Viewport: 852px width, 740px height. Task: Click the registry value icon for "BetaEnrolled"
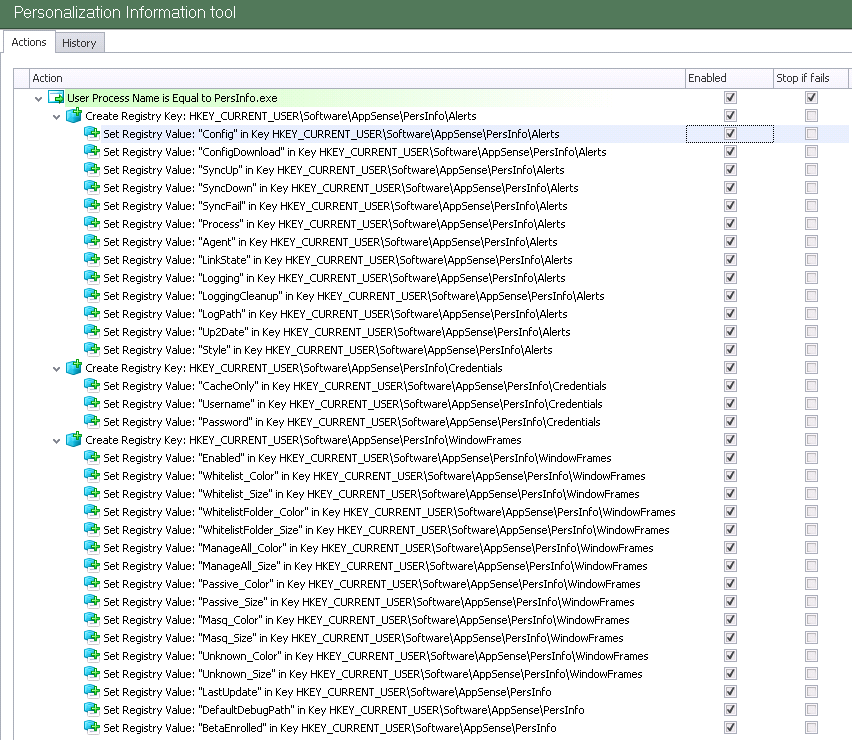pyautogui.click(x=92, y=727)
